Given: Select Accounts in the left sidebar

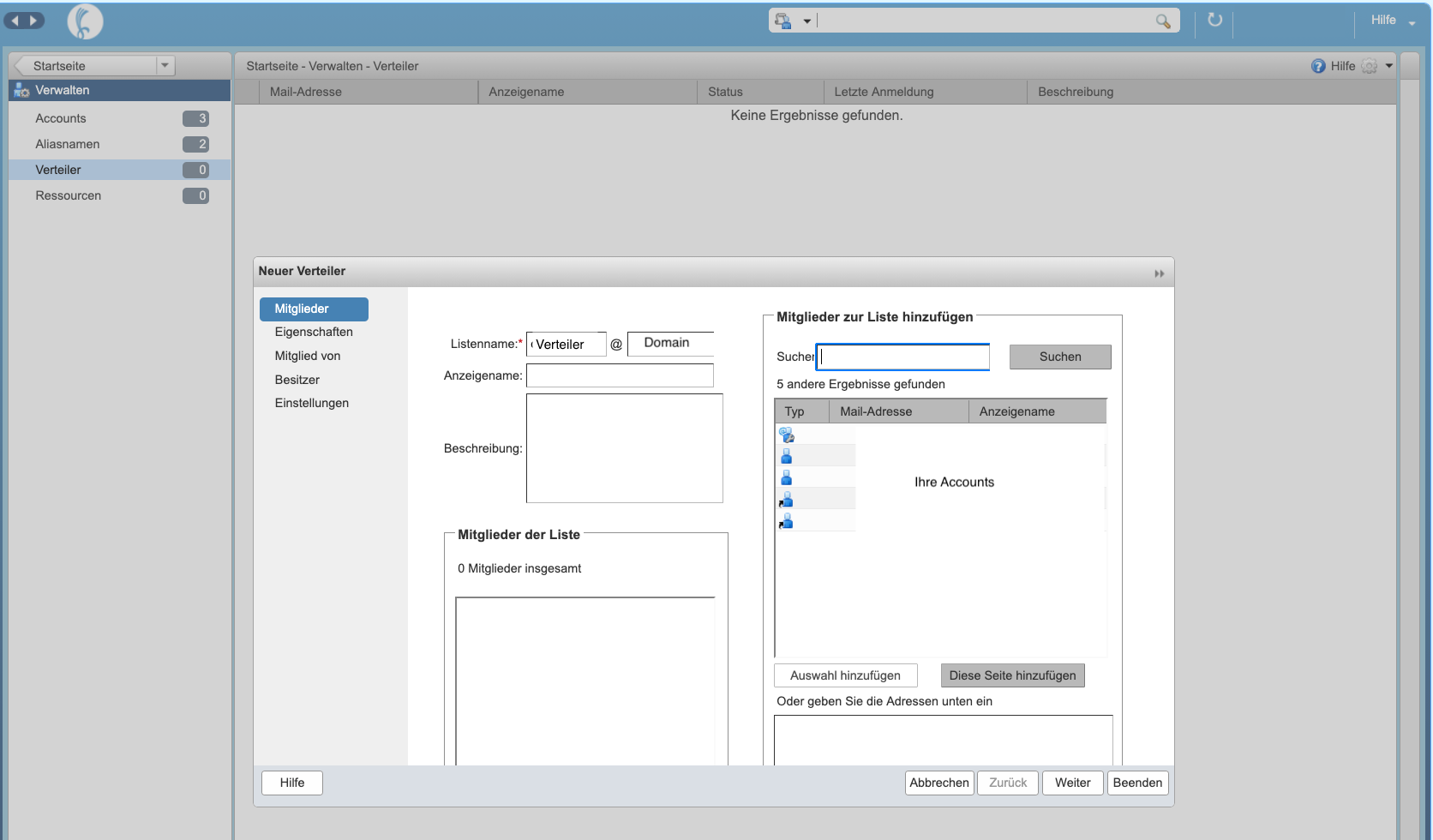Looking at the screenshot, I should tap(60, 118).
